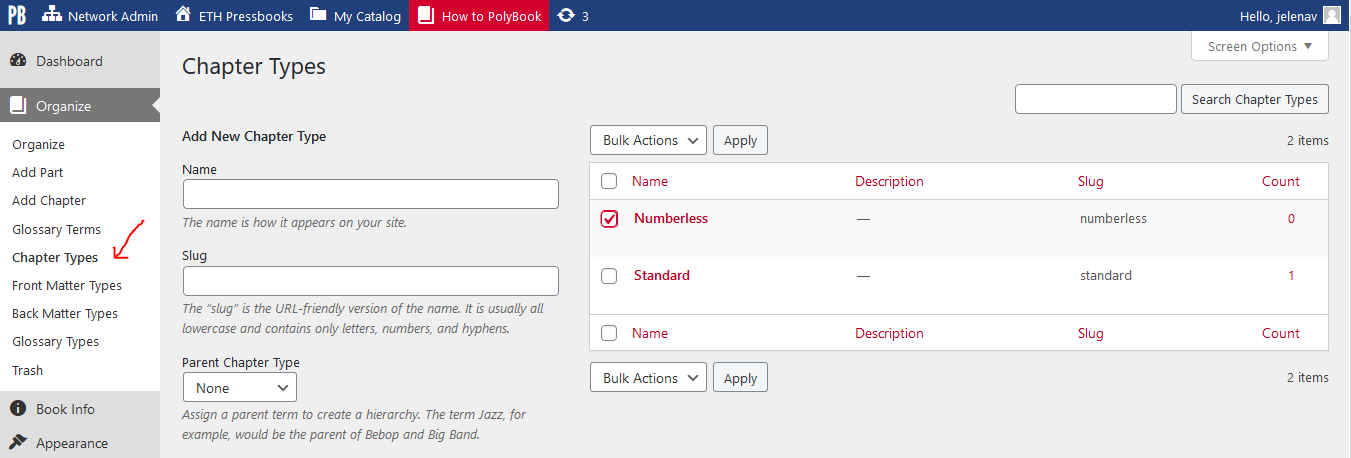Open the Parent Chapter Type dropdown
This screenshot has width=1351, height=458.
pos(240,387)
